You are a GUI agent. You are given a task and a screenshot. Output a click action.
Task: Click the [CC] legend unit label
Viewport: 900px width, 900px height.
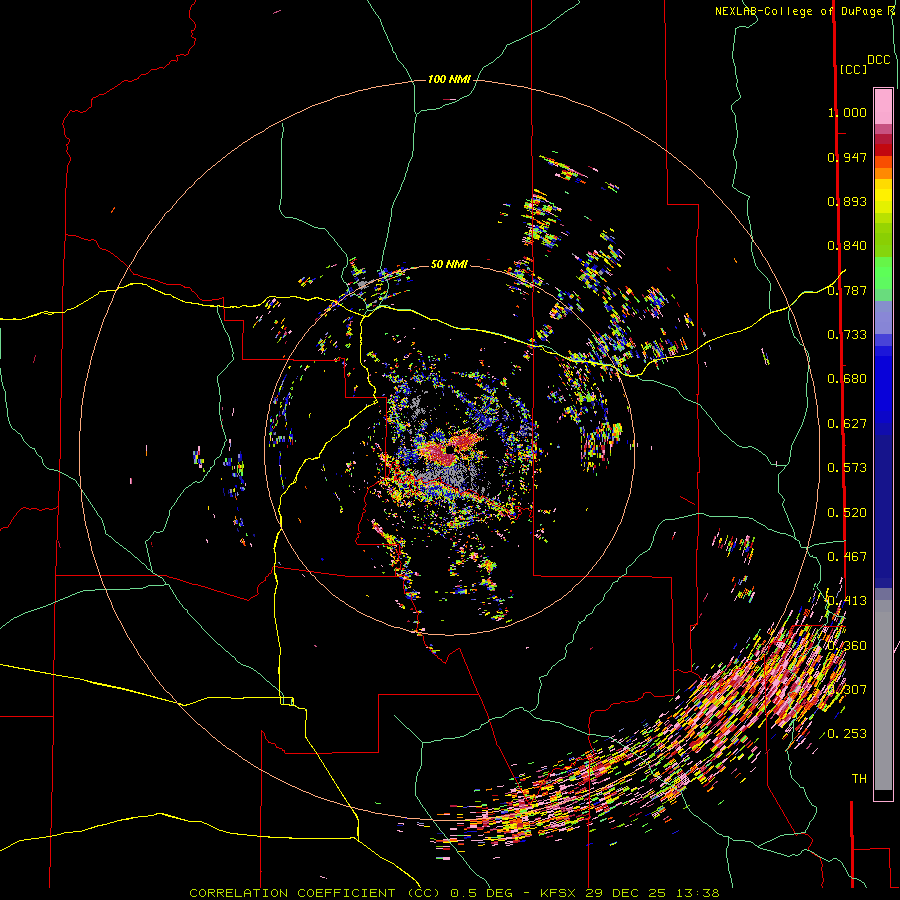click(853, 69)
